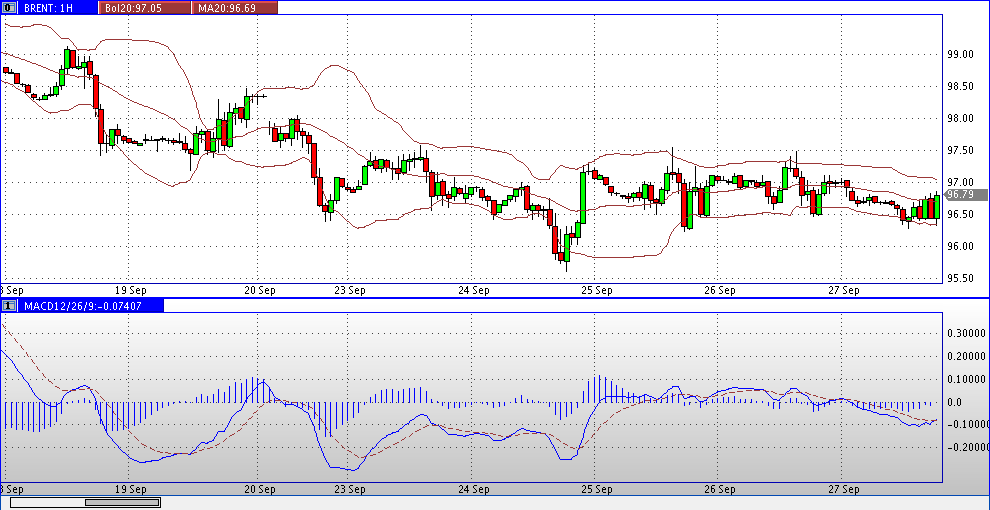Click 26 Sep on price chart date axis
Image resolution: width=990 pixels, height=510 pixels.
click(720, 290)
